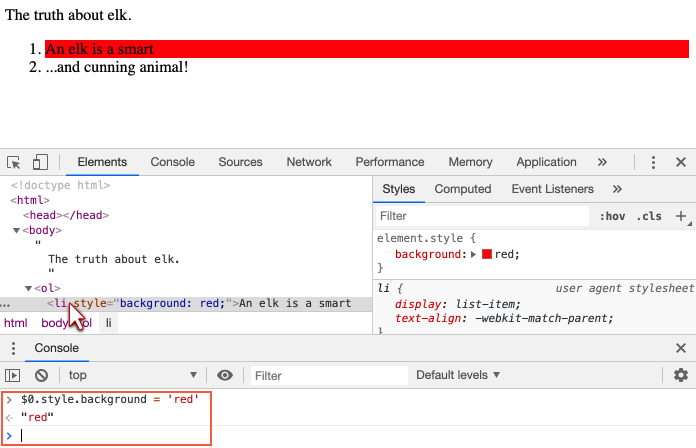Image resolution: width=696 pixels, height=448 pixels.
Task: Toggle the device toolbar icon
Action: (41, 162)
